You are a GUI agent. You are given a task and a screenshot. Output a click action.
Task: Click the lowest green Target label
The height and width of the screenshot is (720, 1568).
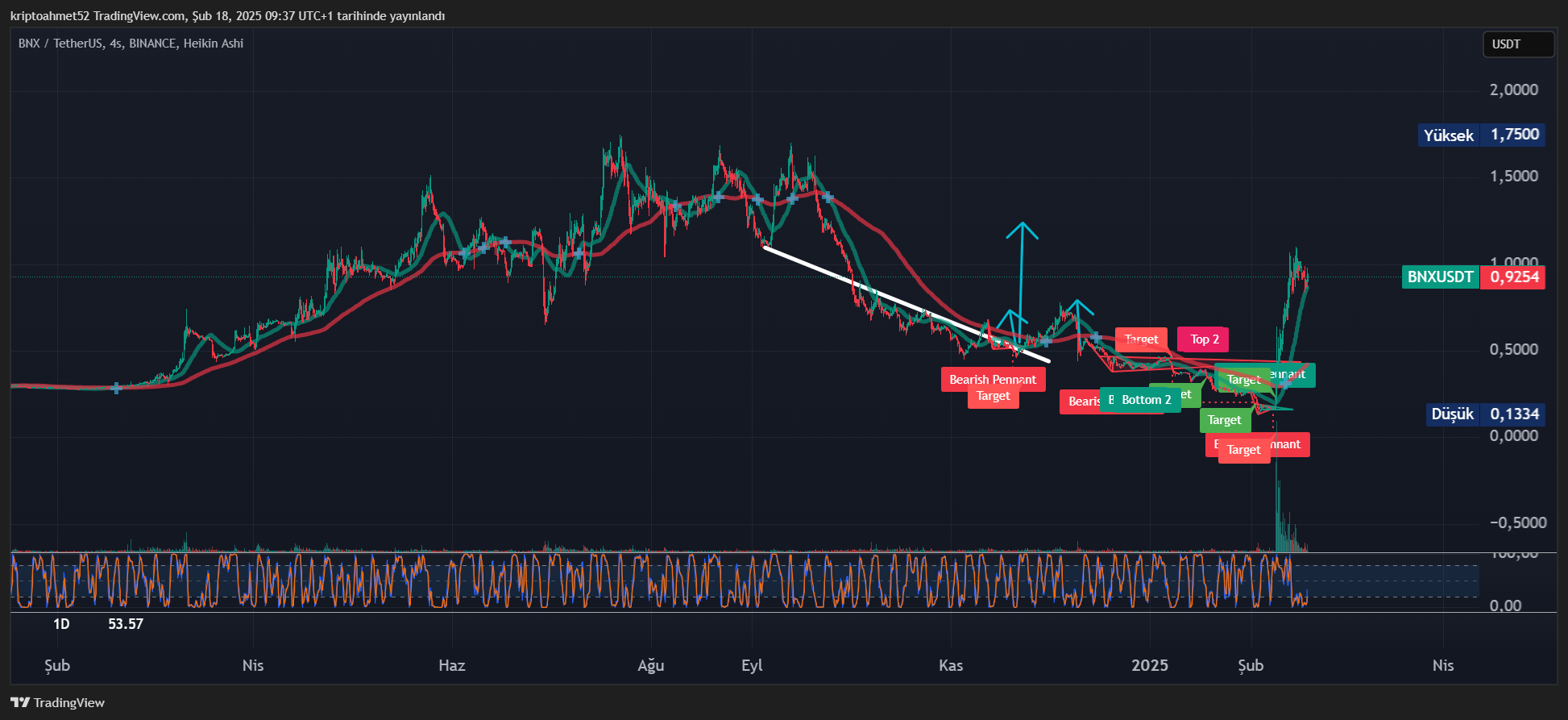click(x=1224, y=420)
